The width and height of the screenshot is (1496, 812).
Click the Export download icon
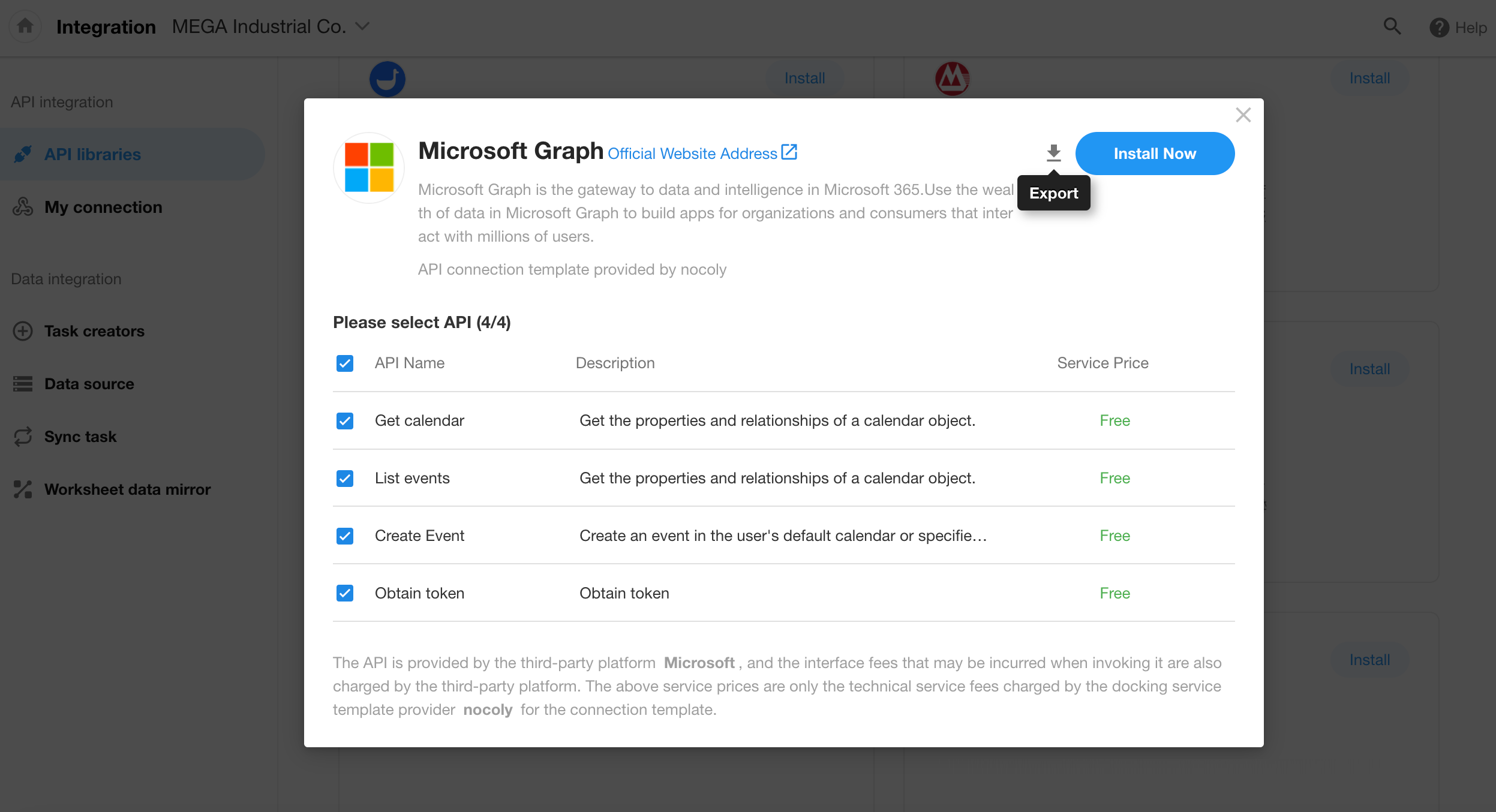coord(1053,153)
